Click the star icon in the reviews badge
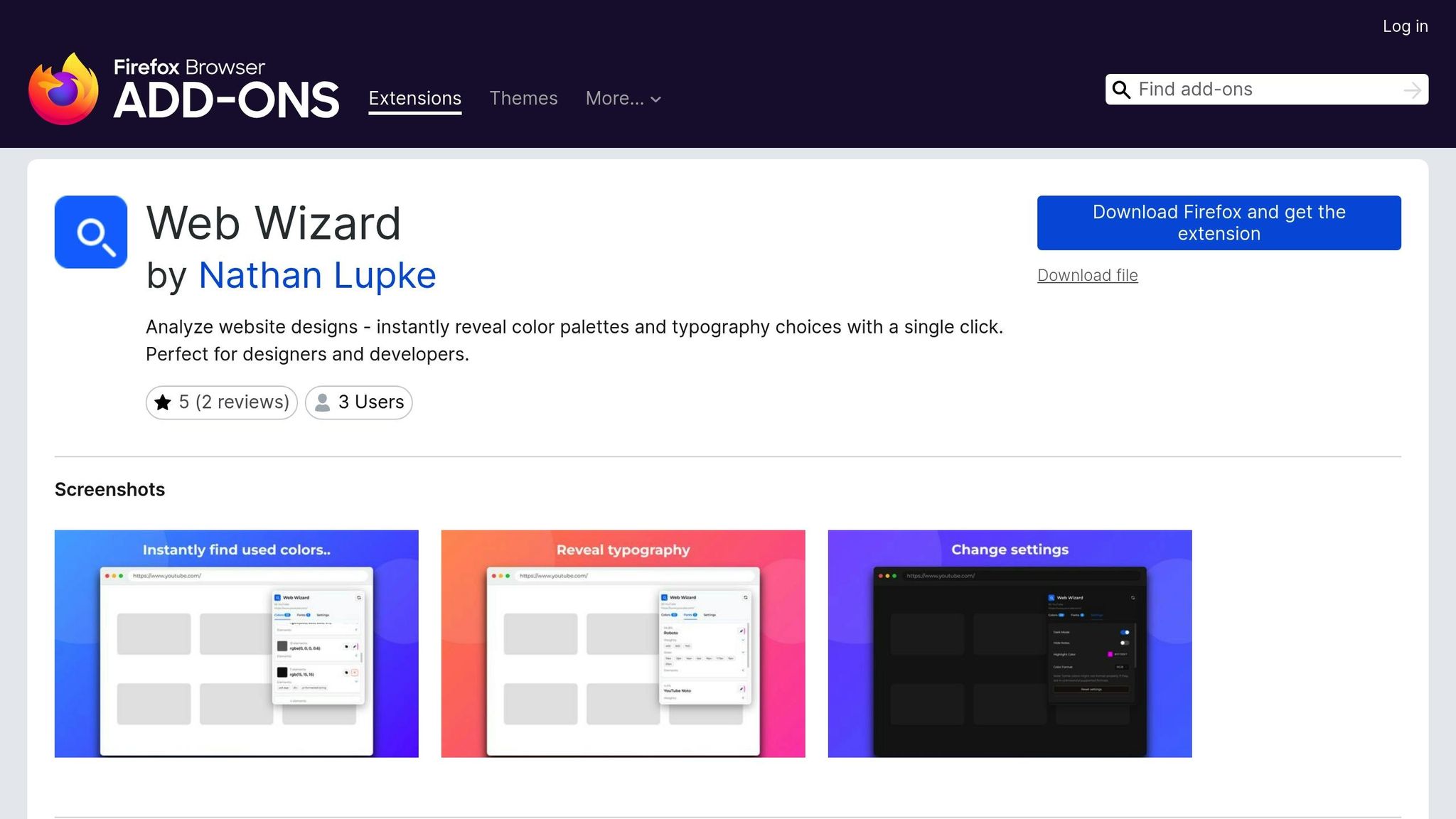The width and height of the screenshot is (1456, 819). click(x=164, y=402)
